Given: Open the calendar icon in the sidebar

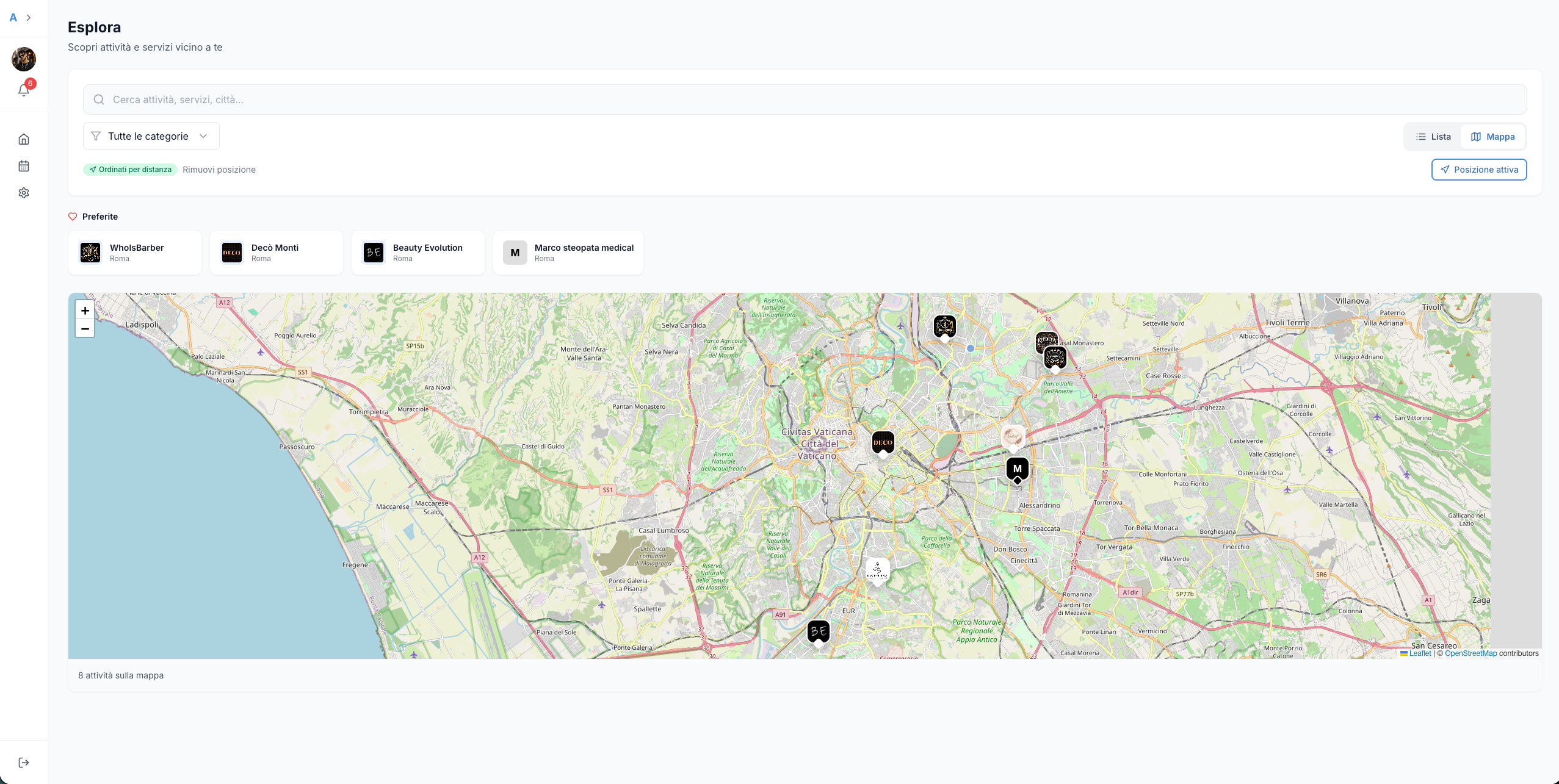Looking at the screenshot, I should coord(24,165).
